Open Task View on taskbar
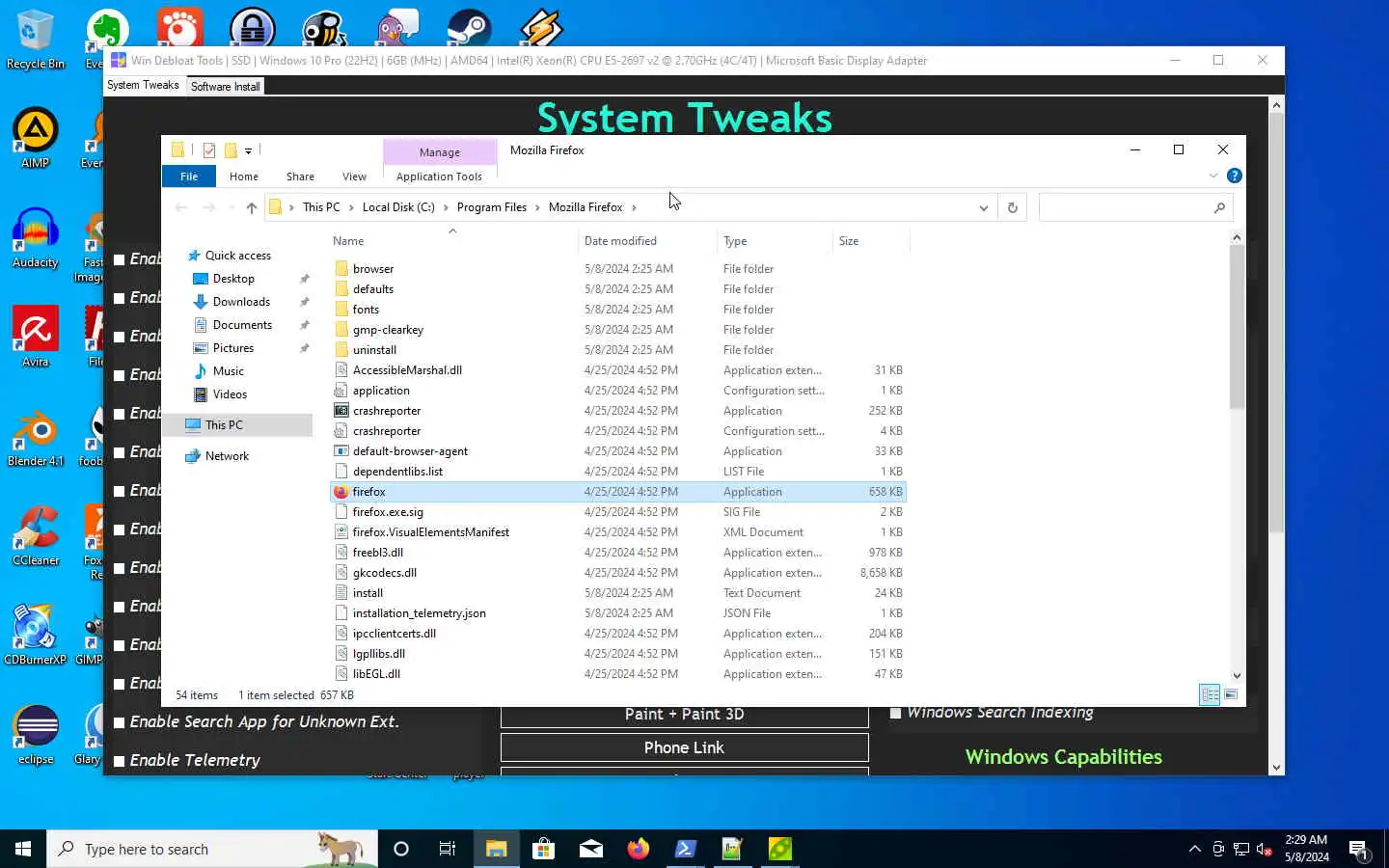Image resolution: width=1389 pixels, height=868 pixels. point(448,849)
